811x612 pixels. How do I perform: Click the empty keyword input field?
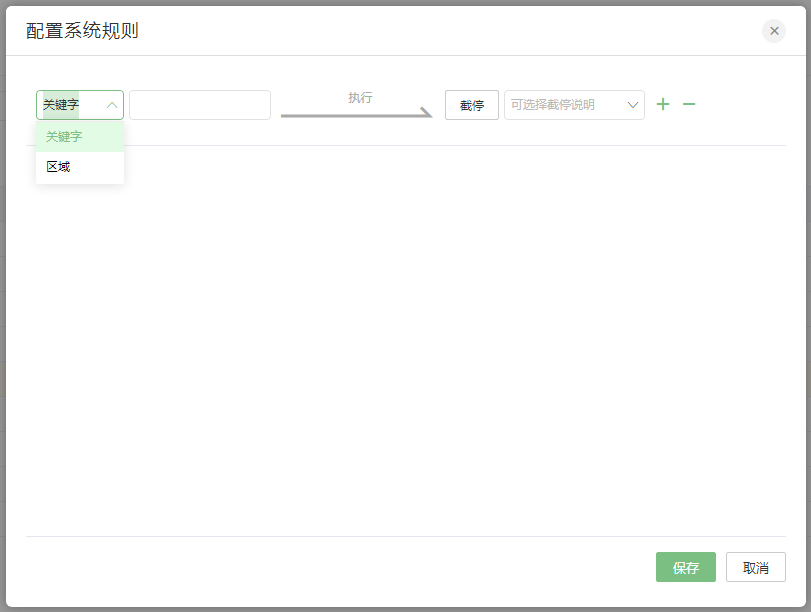pyautogui.click(x=200, y=105)
